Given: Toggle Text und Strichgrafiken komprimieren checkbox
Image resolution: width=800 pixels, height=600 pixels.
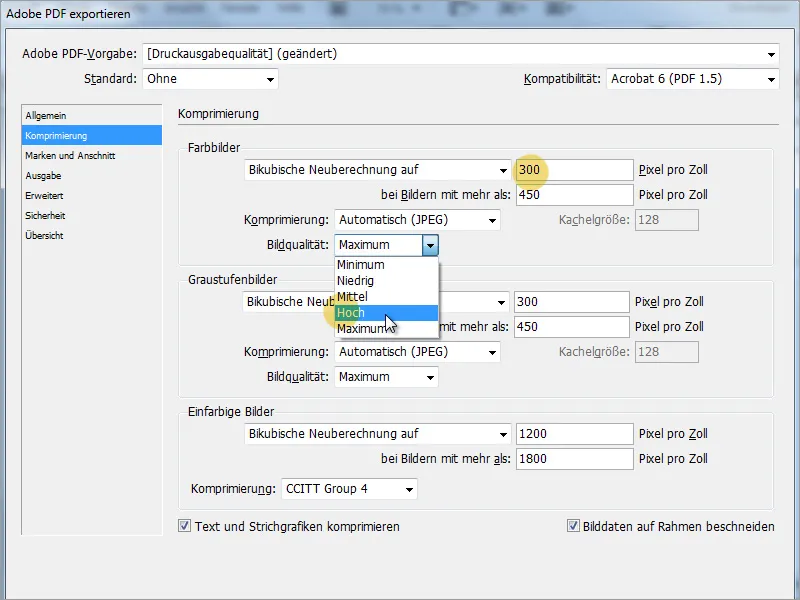Looking at the screenshot, I should [x=184, y=526].
